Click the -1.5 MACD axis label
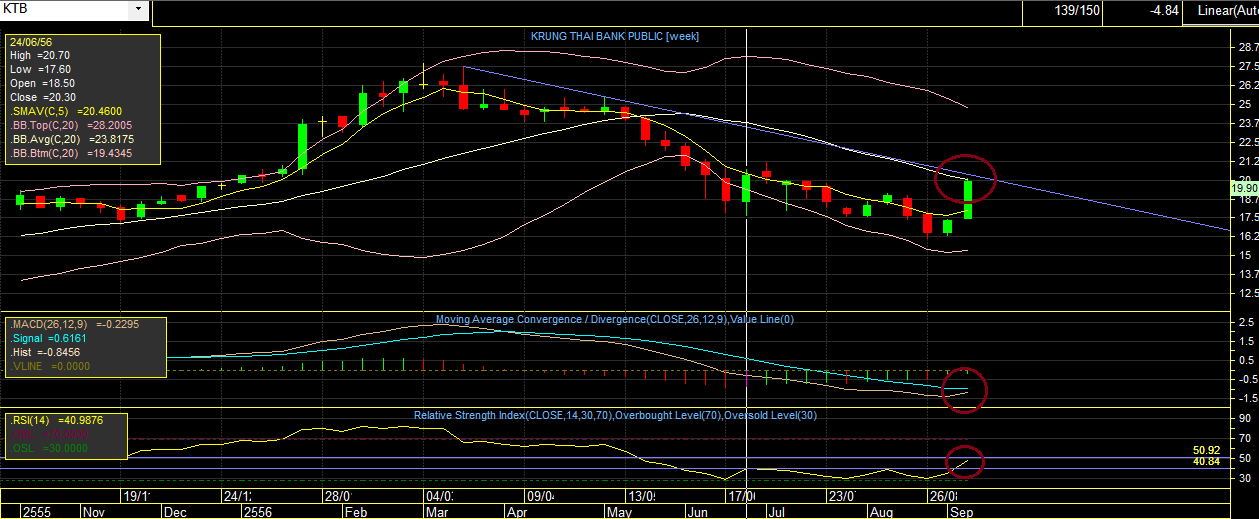This screenshot has width=1259, height=519. point(1246,397)
